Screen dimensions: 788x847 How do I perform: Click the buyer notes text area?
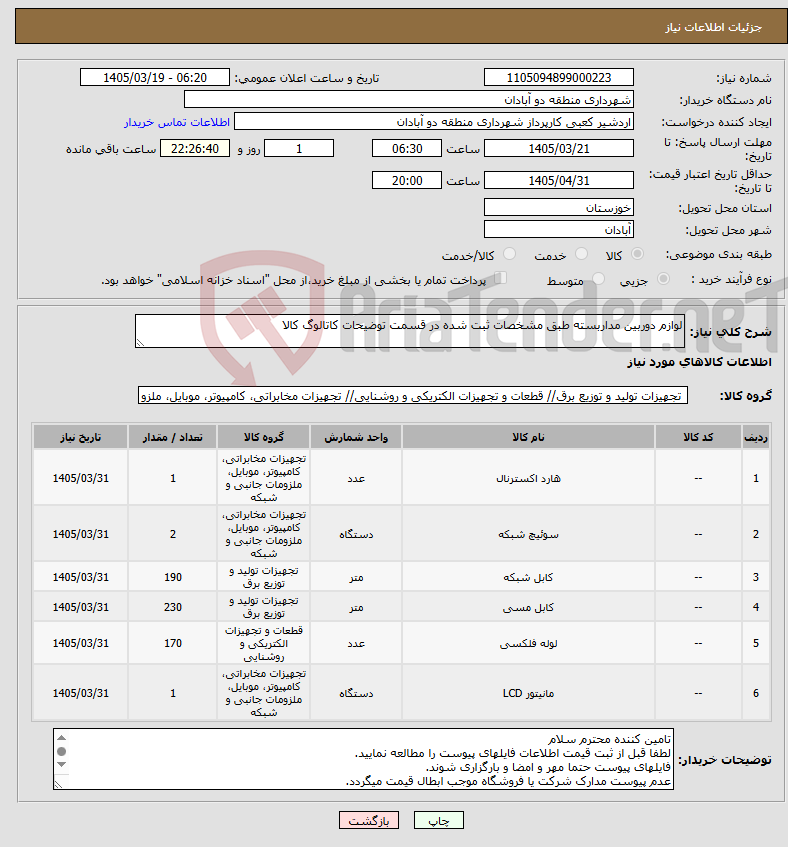363,759
